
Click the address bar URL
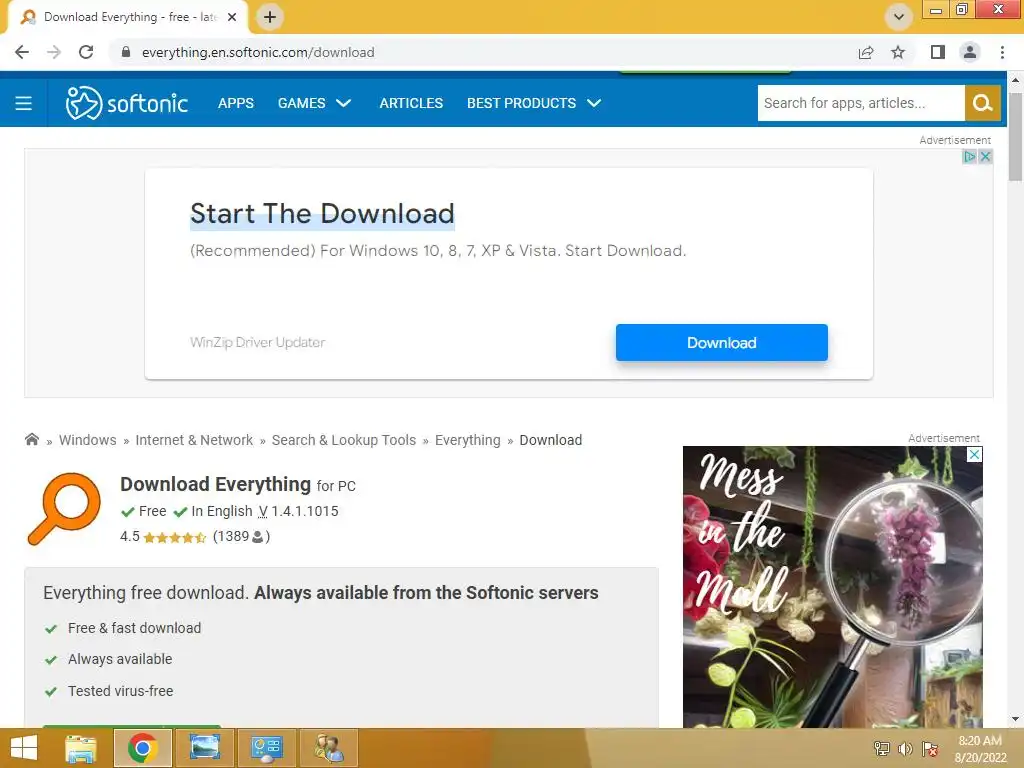(x=258, y=52)
